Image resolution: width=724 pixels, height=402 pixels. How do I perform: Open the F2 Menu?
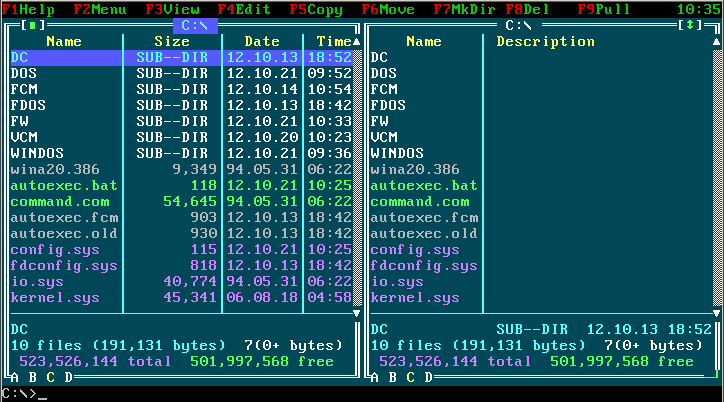click(100, 8)
